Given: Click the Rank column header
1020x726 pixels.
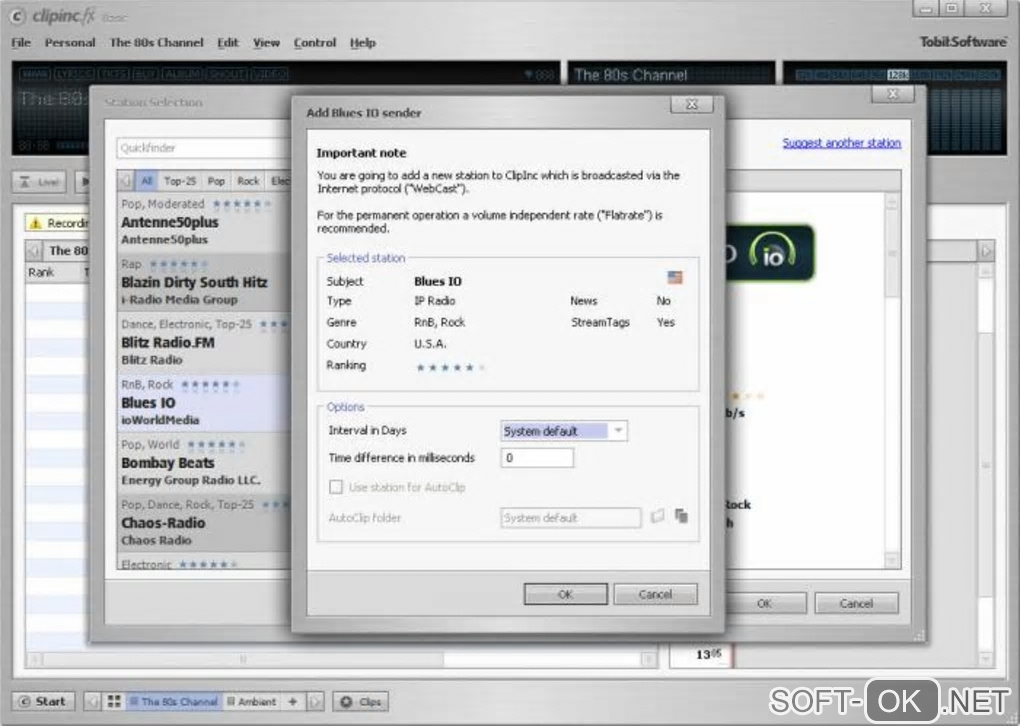Looking at the screenshot, I should pos(41,273).
